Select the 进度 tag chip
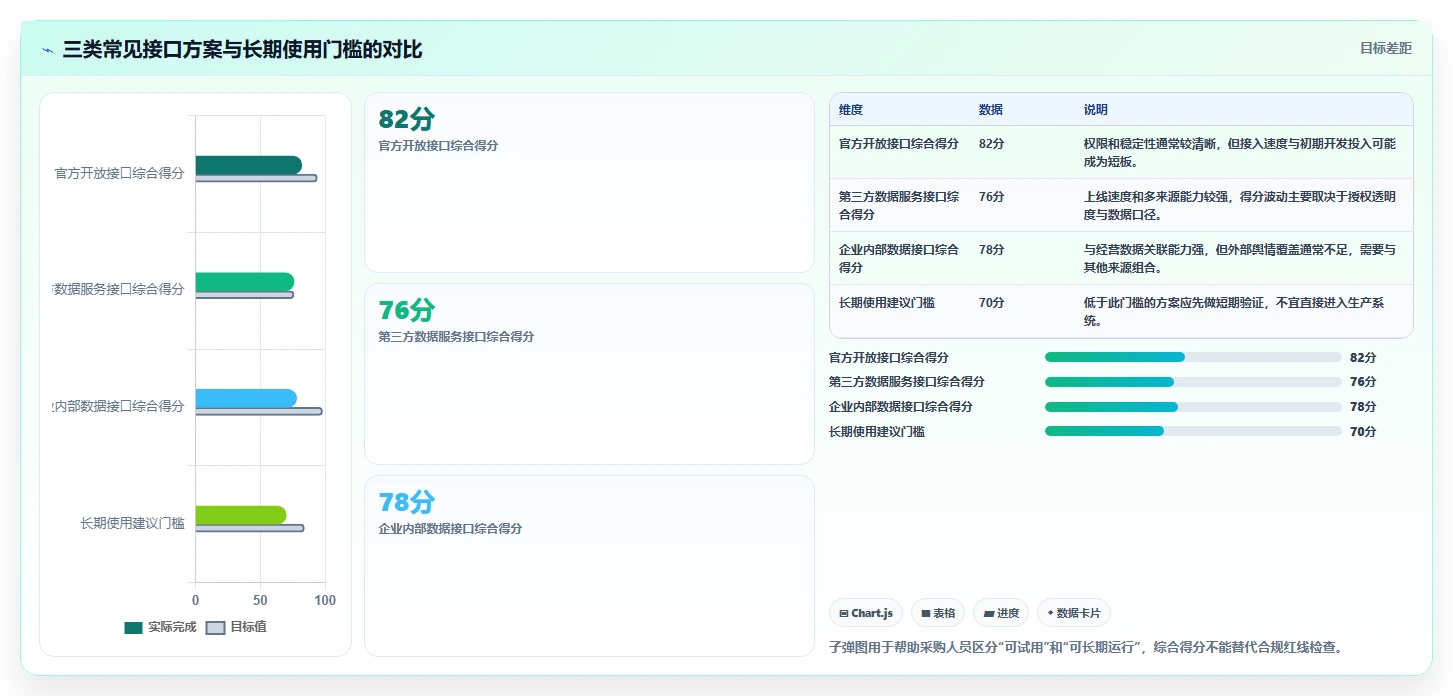The width and height of the screenshot is (1453, 696). pyautogui.click(x=1001, y=613)
